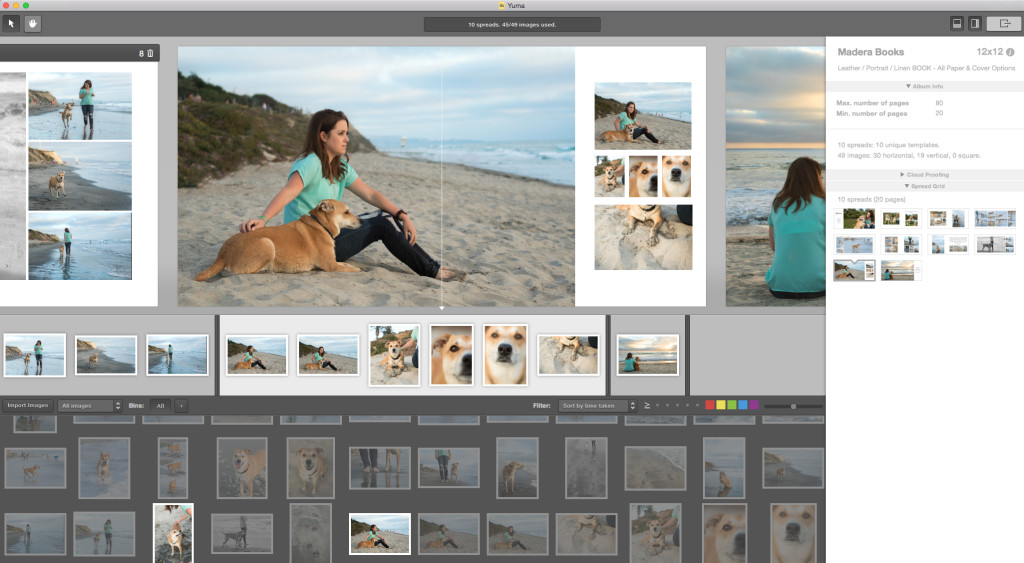Open sixth spread in Spread Grid
Viewport: 1024px width, 563px height.
point(901,244)
